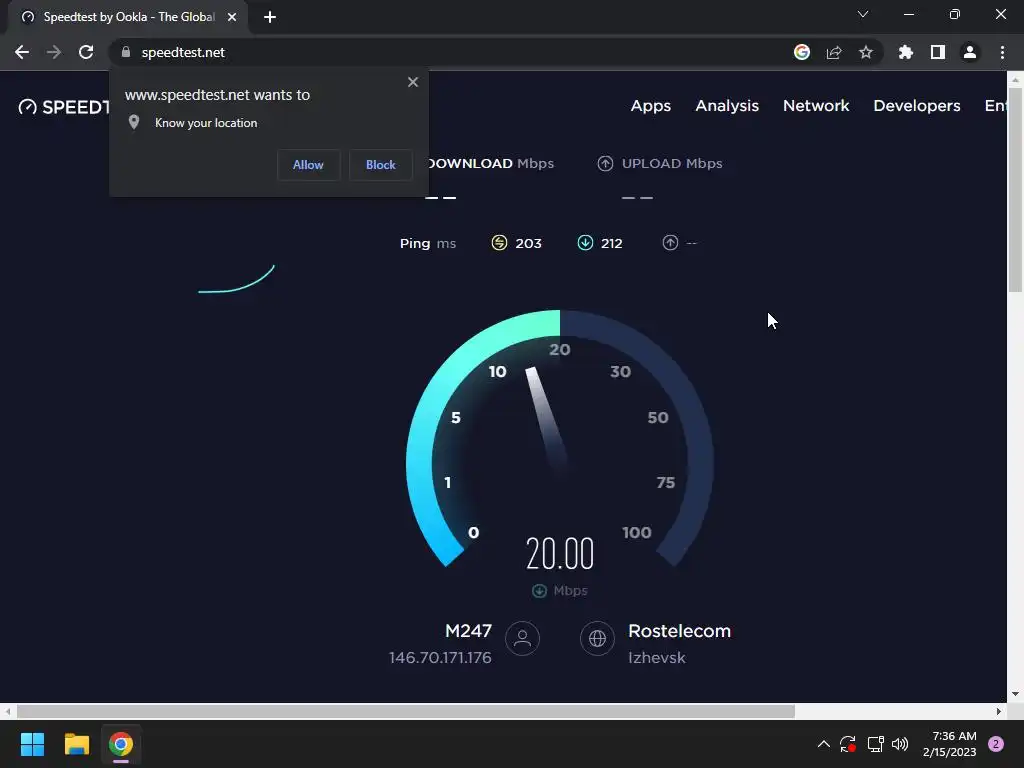The height and width of the screenshot is (768, 1024).
Task: Open the Extensions puzzle icon
Action: pos(905,52)
